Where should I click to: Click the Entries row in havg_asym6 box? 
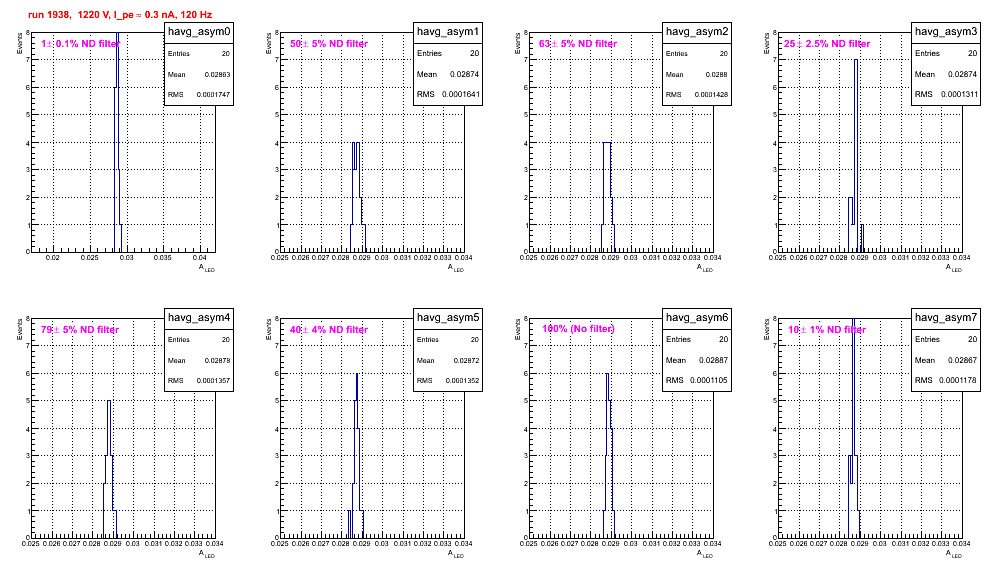click(697, 339)
